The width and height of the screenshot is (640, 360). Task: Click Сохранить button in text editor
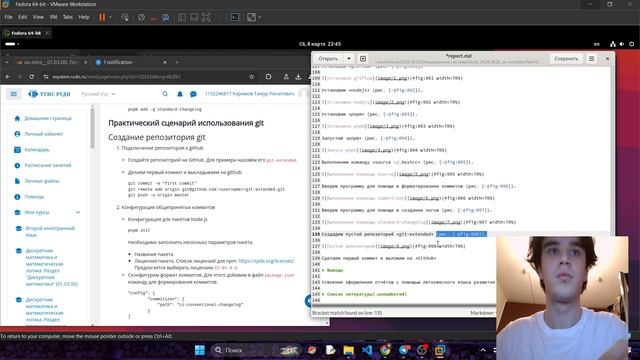(566, 58)
